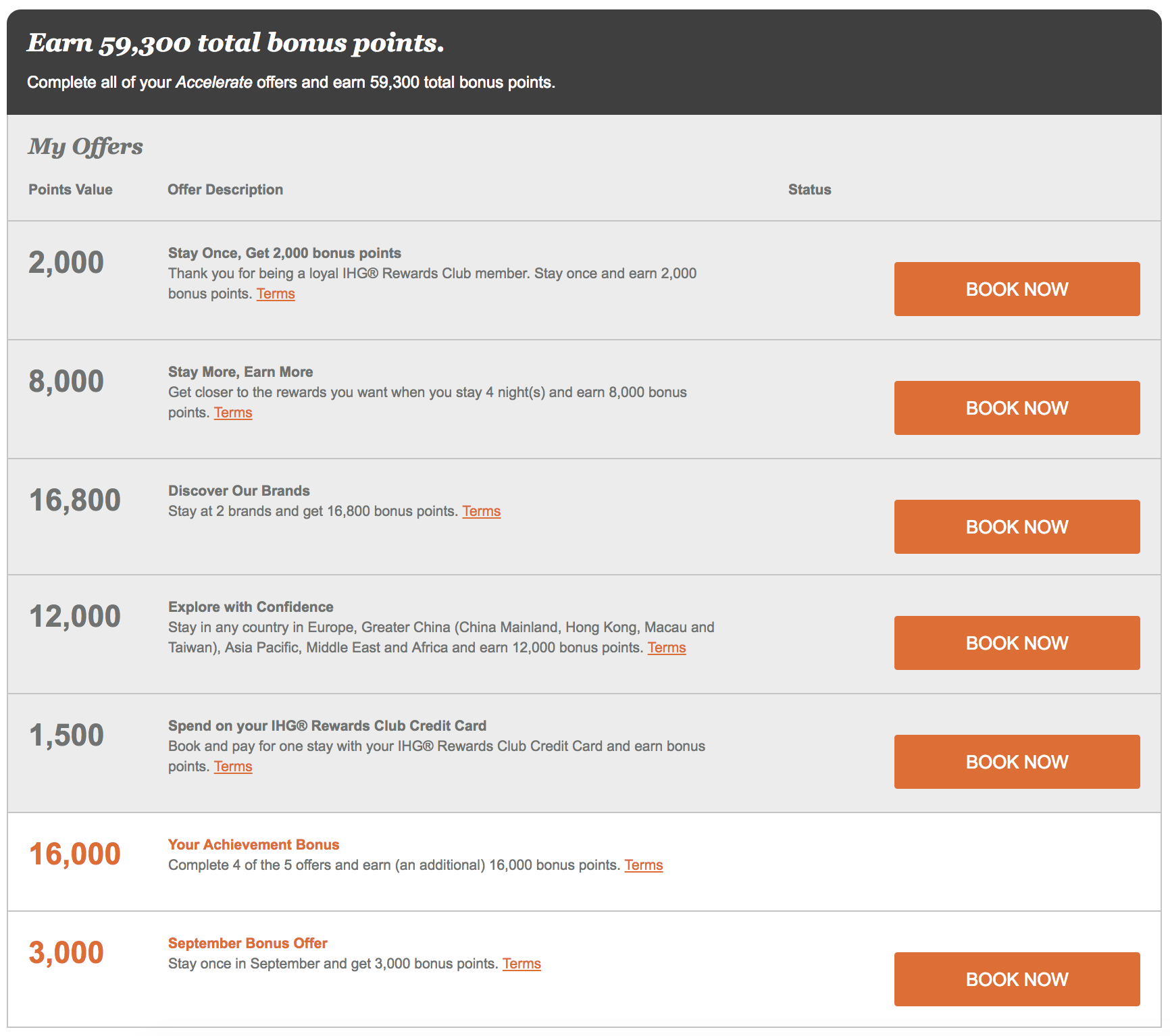Click the Offer Description column header
The height and width of the screenshot is (1036, 1170).
point(225,190)
